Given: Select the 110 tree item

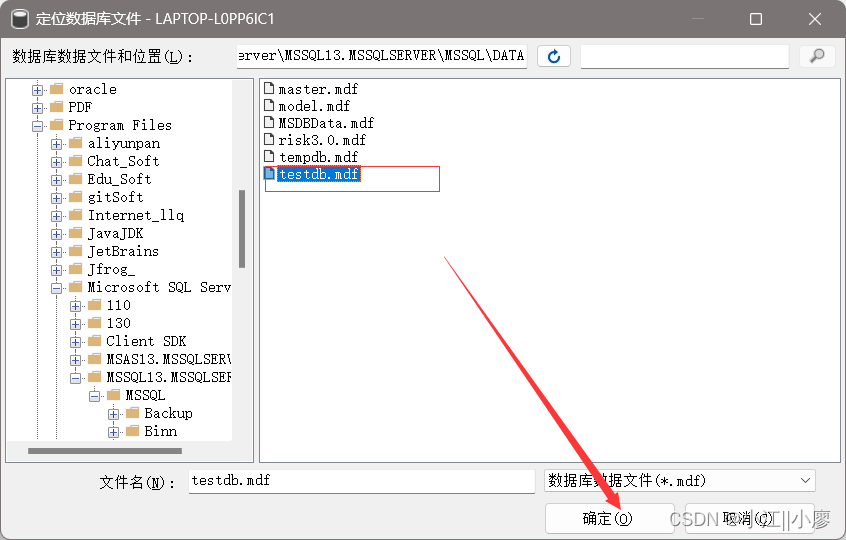Looking at the screenshot, I should [x=118, y=305].
